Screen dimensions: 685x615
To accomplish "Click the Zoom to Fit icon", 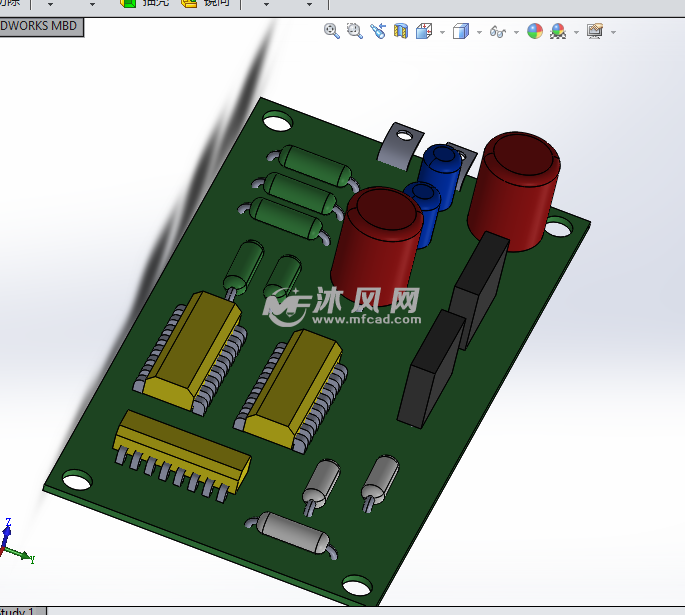I will tap(332, 31).
